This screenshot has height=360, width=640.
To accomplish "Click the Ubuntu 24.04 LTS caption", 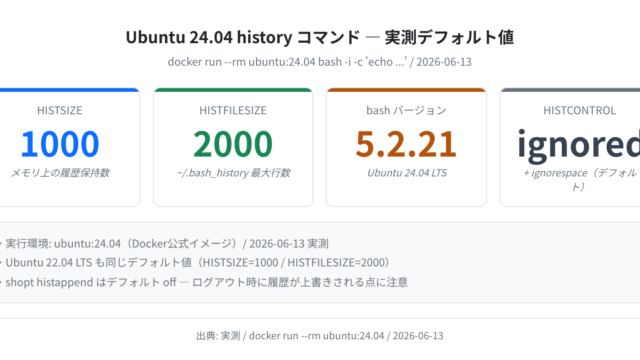I will coord(407,173).
